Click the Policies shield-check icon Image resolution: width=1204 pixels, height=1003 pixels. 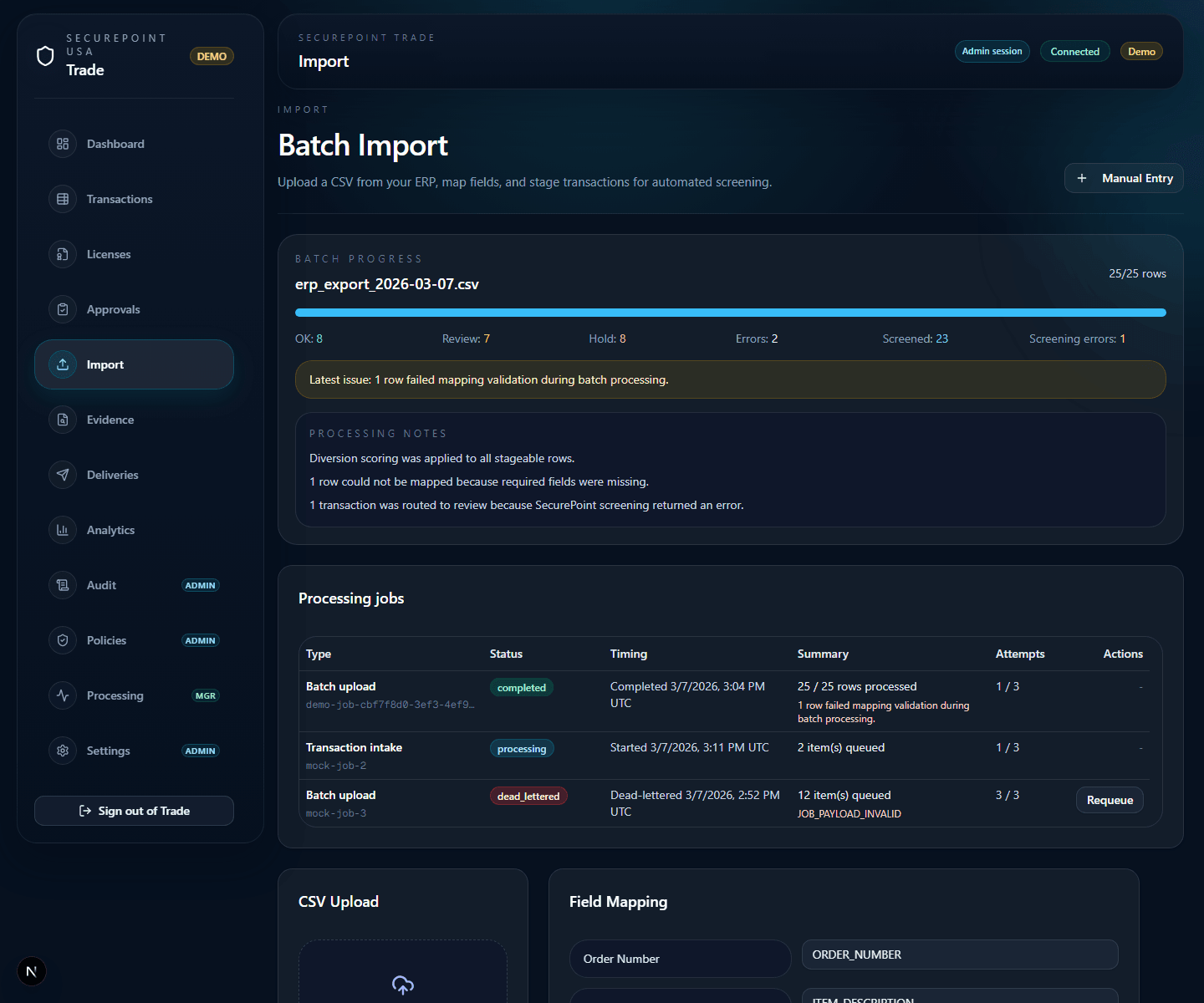tap(63, 640)
